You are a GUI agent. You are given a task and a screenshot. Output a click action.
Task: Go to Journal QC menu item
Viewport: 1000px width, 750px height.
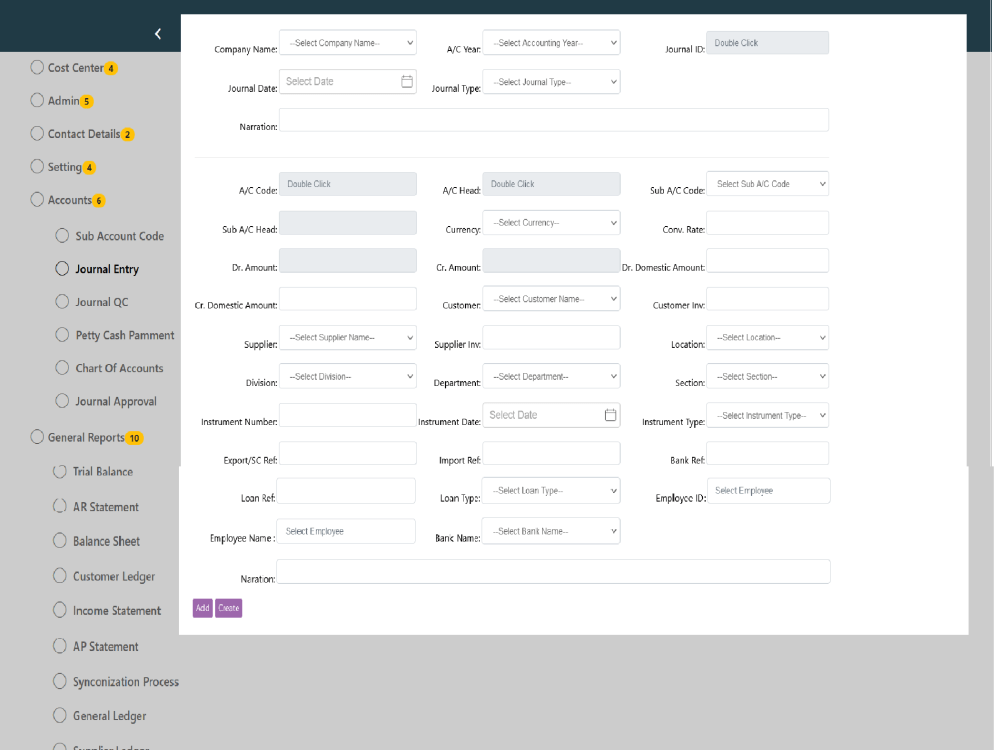(101, 302)
